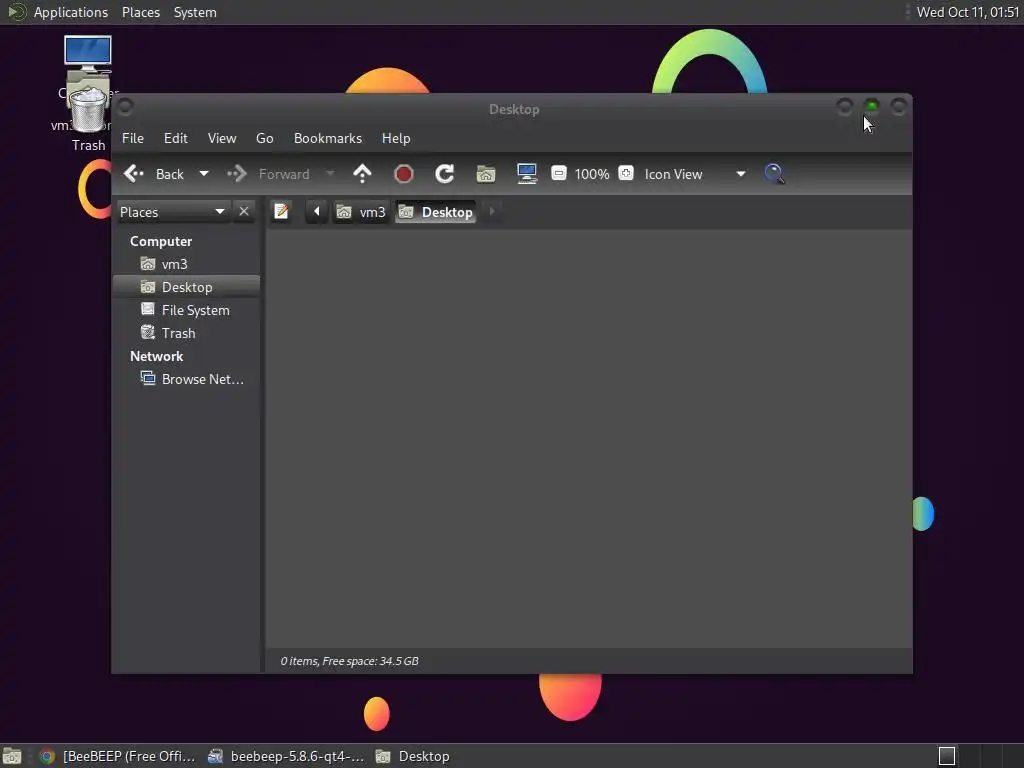Image resolution: width=1024 pixels, height=768 pixels.
Task: Open the Edit menu
Action: tap(176, 138)
